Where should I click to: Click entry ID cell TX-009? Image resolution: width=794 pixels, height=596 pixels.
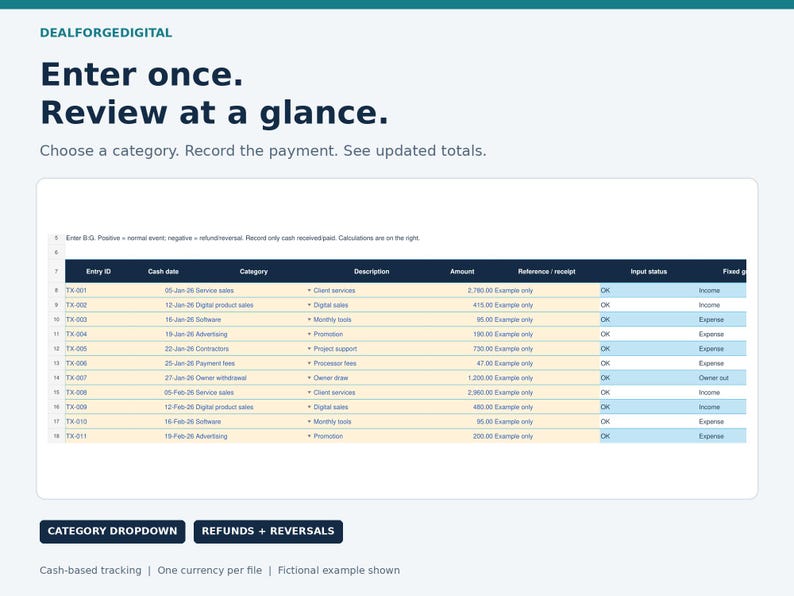tap(76, 407)
